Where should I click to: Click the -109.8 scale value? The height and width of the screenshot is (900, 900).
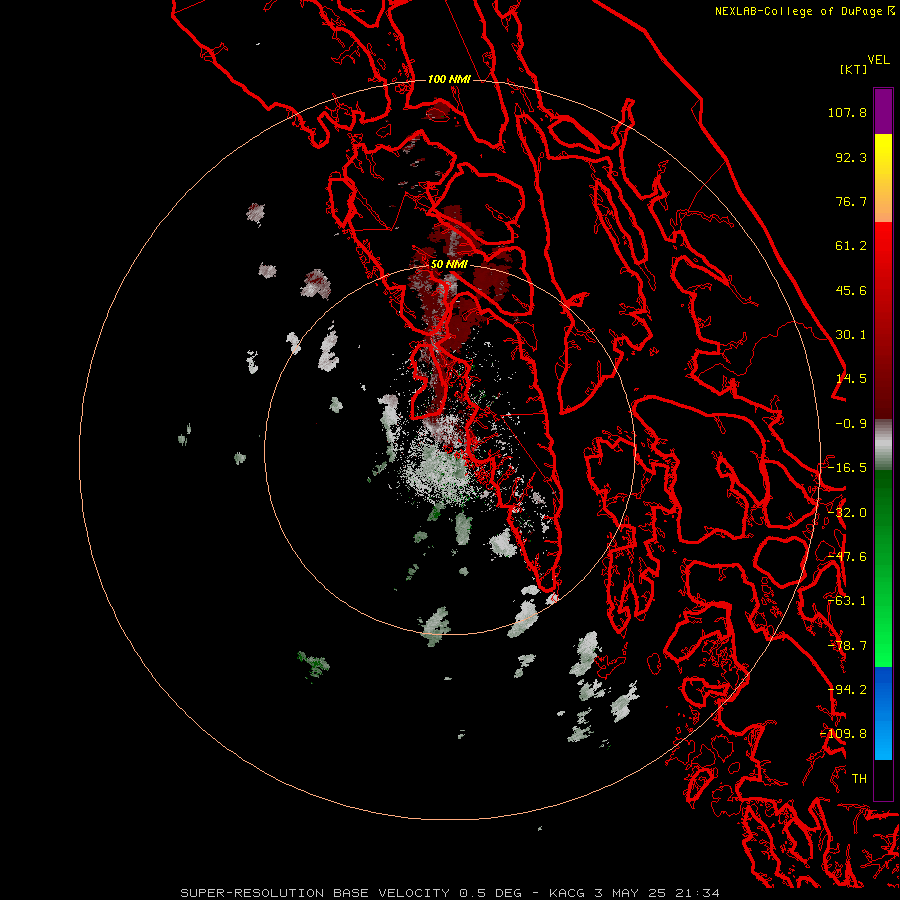pos(844,734)
